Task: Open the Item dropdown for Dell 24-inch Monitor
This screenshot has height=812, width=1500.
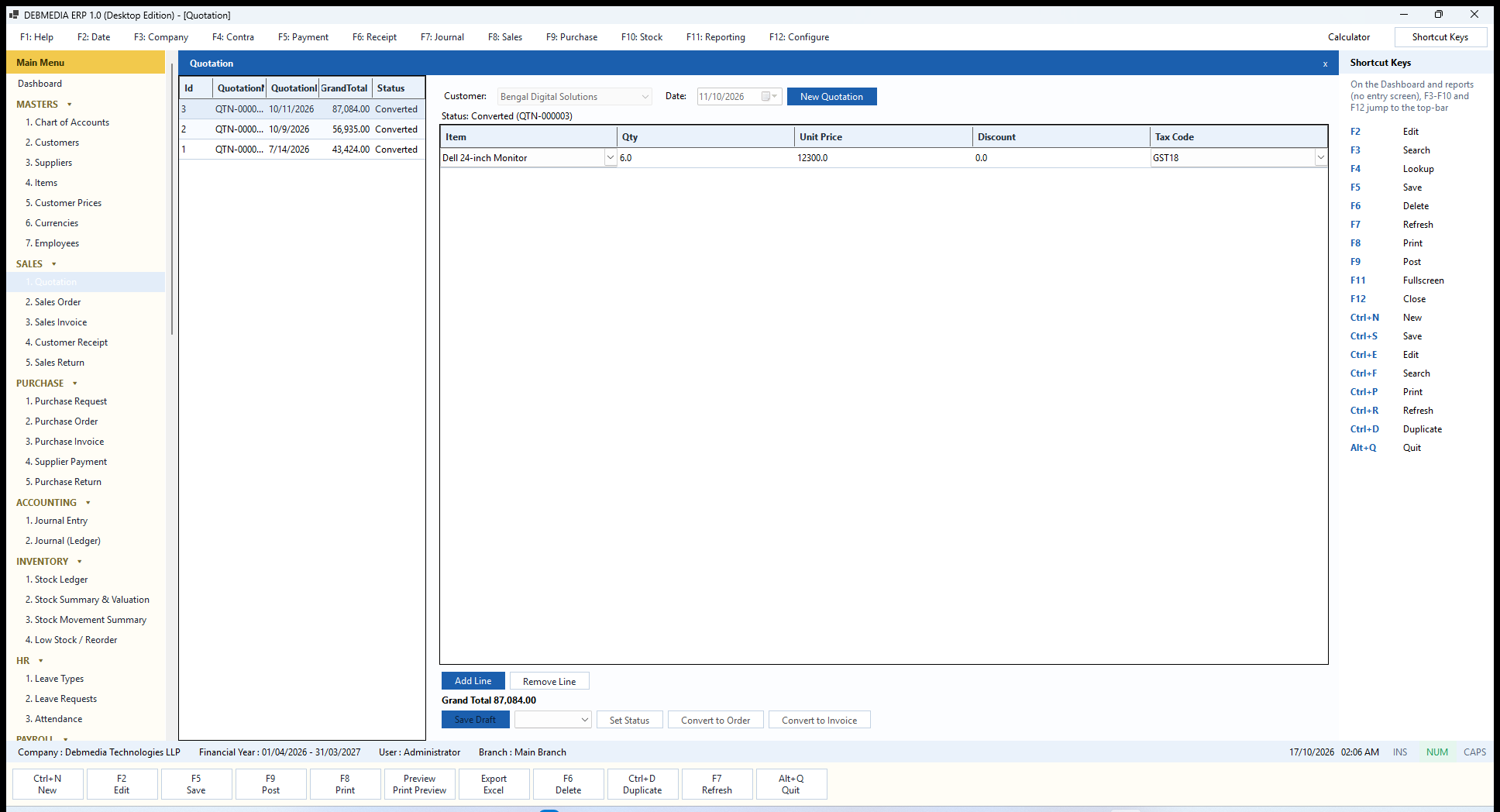Action: click(x=610, y=158)
